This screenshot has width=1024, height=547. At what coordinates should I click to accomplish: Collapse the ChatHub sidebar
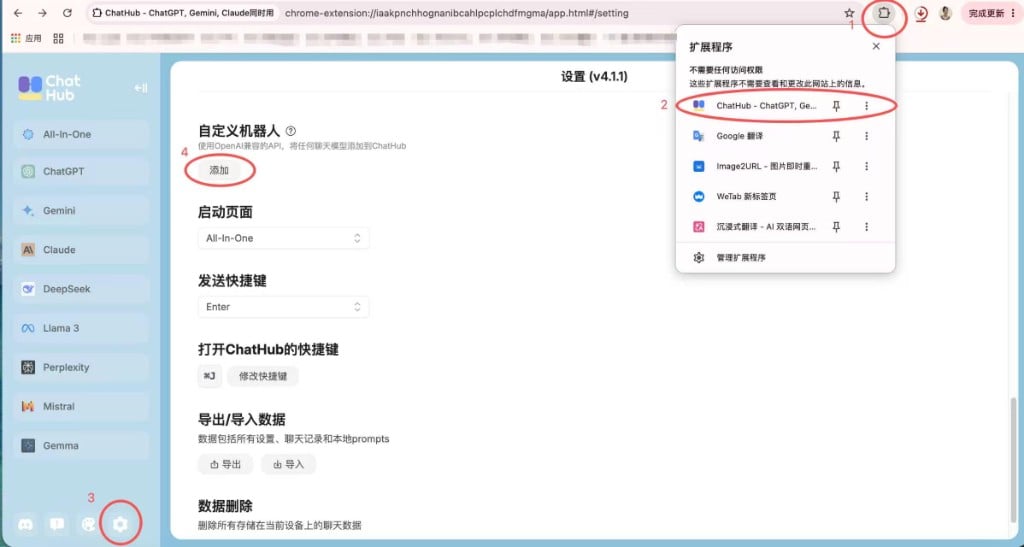pos(140,88)
